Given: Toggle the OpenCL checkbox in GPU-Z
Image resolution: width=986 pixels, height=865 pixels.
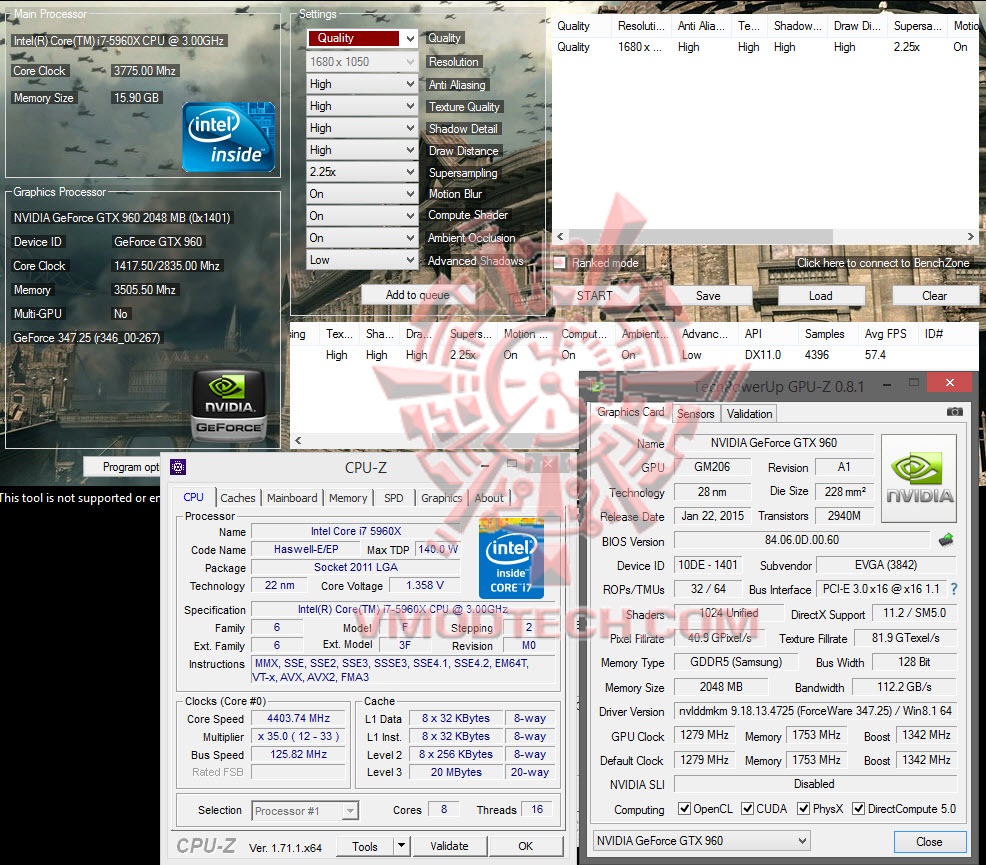Looking at the screenshot, I should (684, 808).
